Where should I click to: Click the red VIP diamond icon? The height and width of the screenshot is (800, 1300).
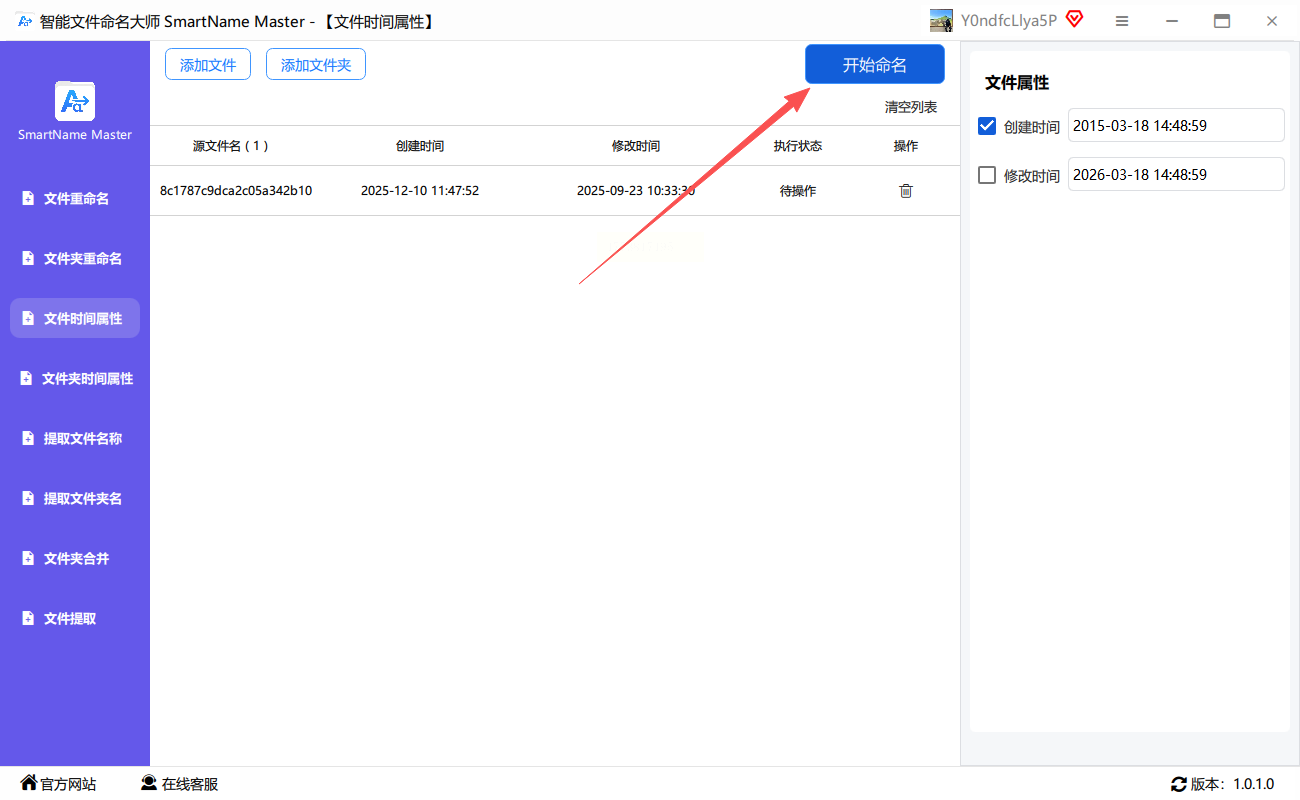(x=1074, y=20)
